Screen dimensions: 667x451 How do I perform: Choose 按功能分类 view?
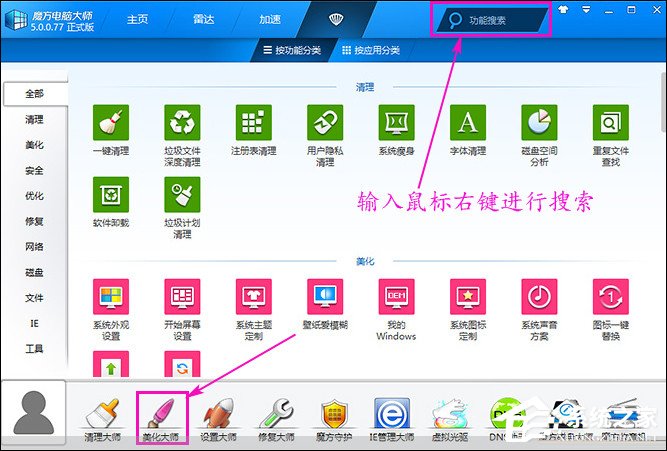click(292, 50)
